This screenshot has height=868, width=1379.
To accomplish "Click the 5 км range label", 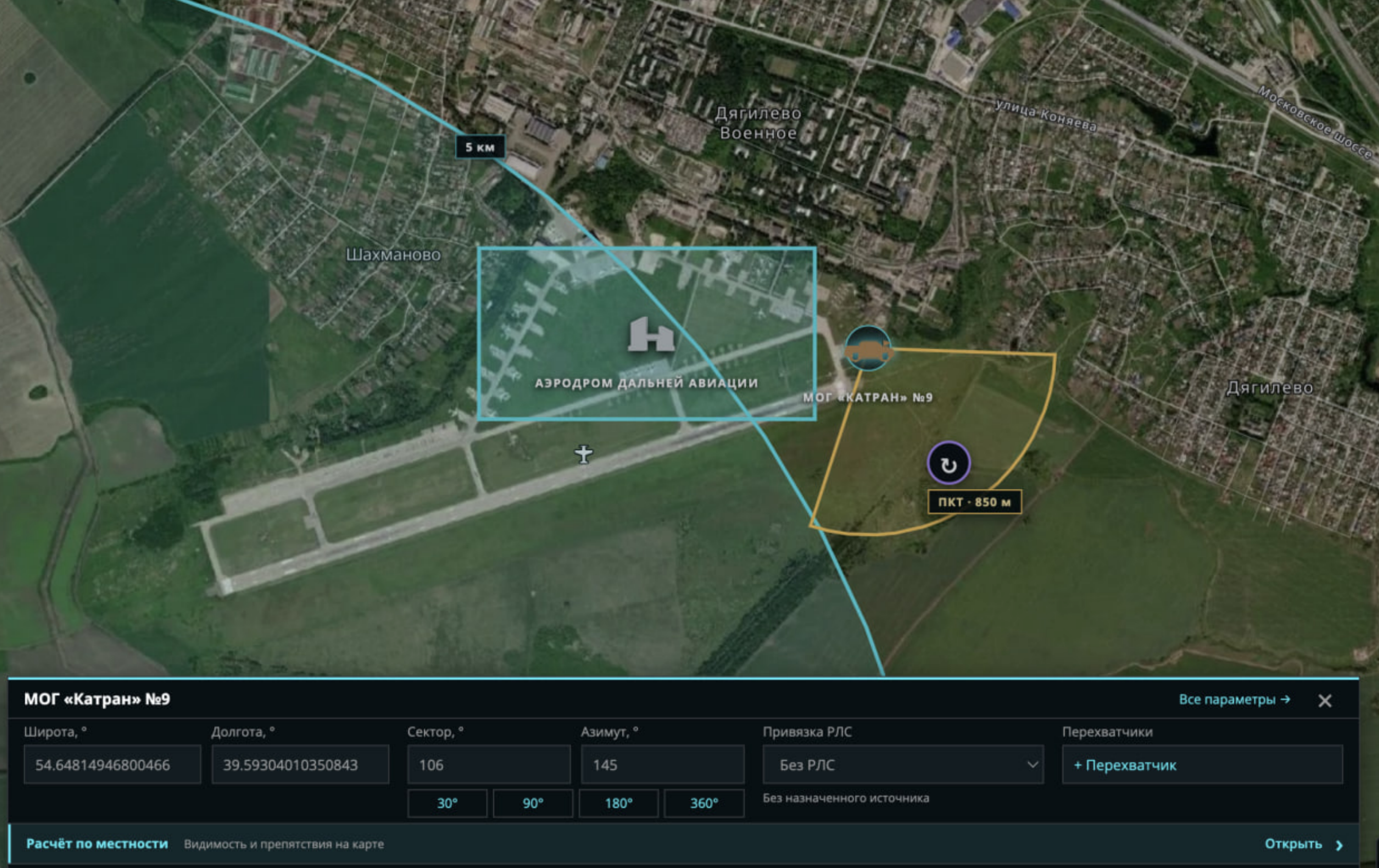I will (480, 147).
